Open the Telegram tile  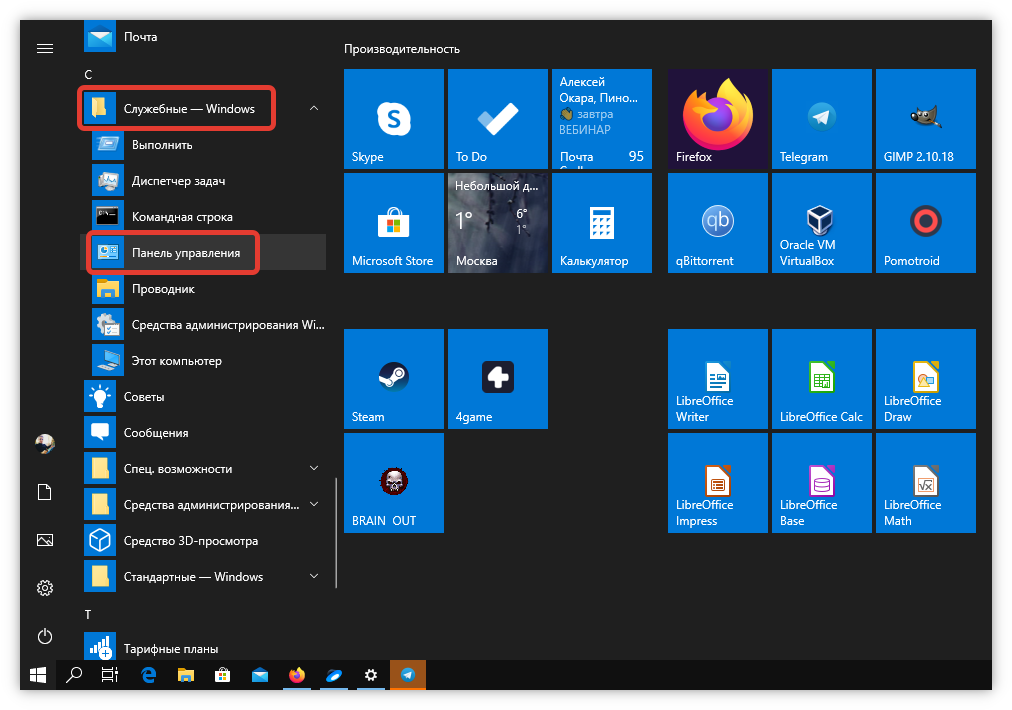click(x=822, y=119)
